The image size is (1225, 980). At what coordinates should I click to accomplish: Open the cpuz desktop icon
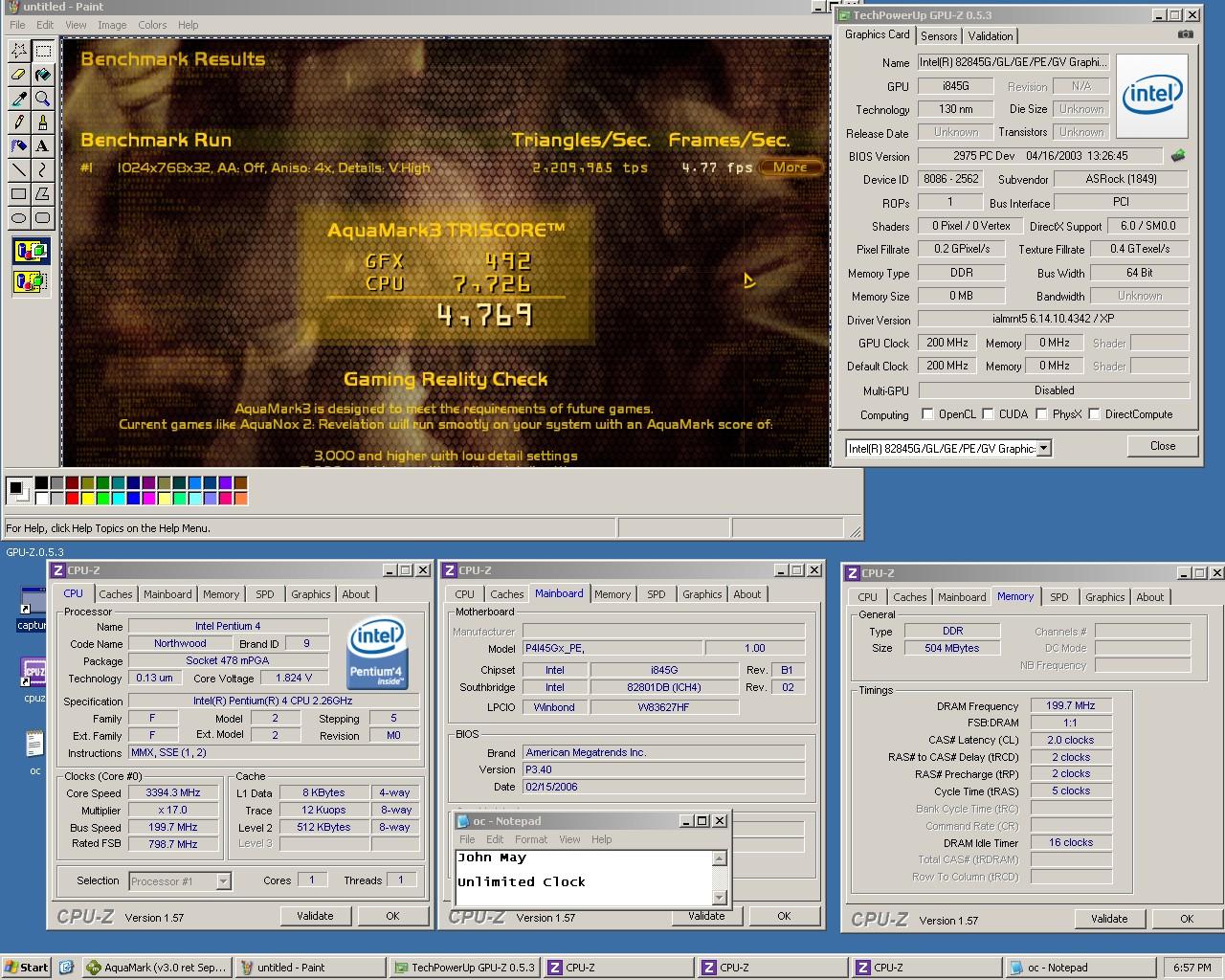34,679
